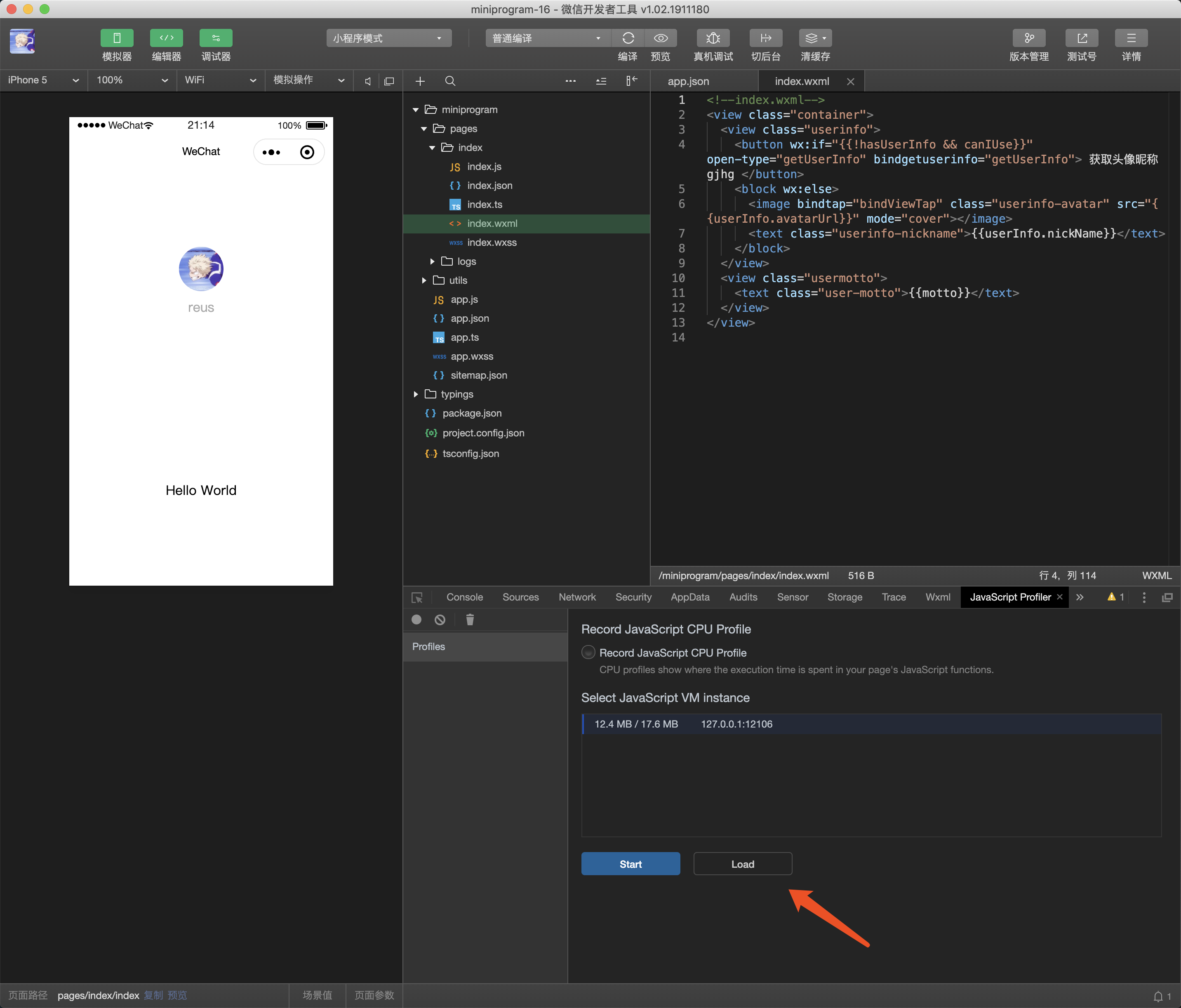This screenshot has width=1181, height=1008.
Task: Open the 清缓存 clear cache dropdown
Action: coord(816,38)
